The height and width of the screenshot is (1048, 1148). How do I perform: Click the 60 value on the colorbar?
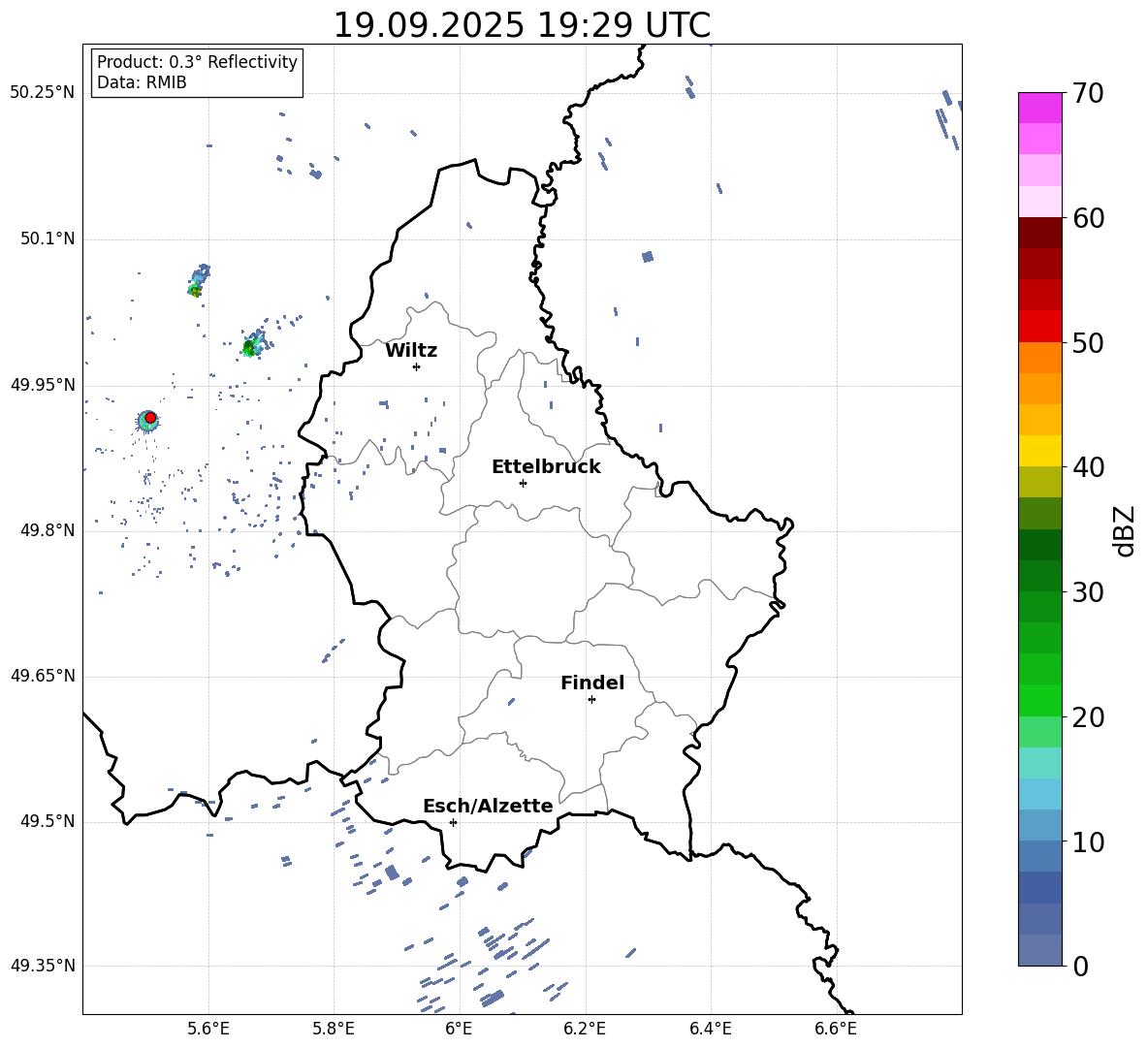click(x=1088, y=218)
